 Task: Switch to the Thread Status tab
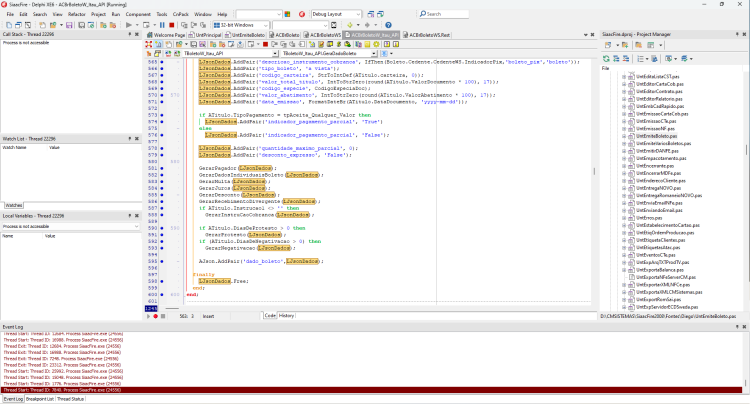[70, 399]
